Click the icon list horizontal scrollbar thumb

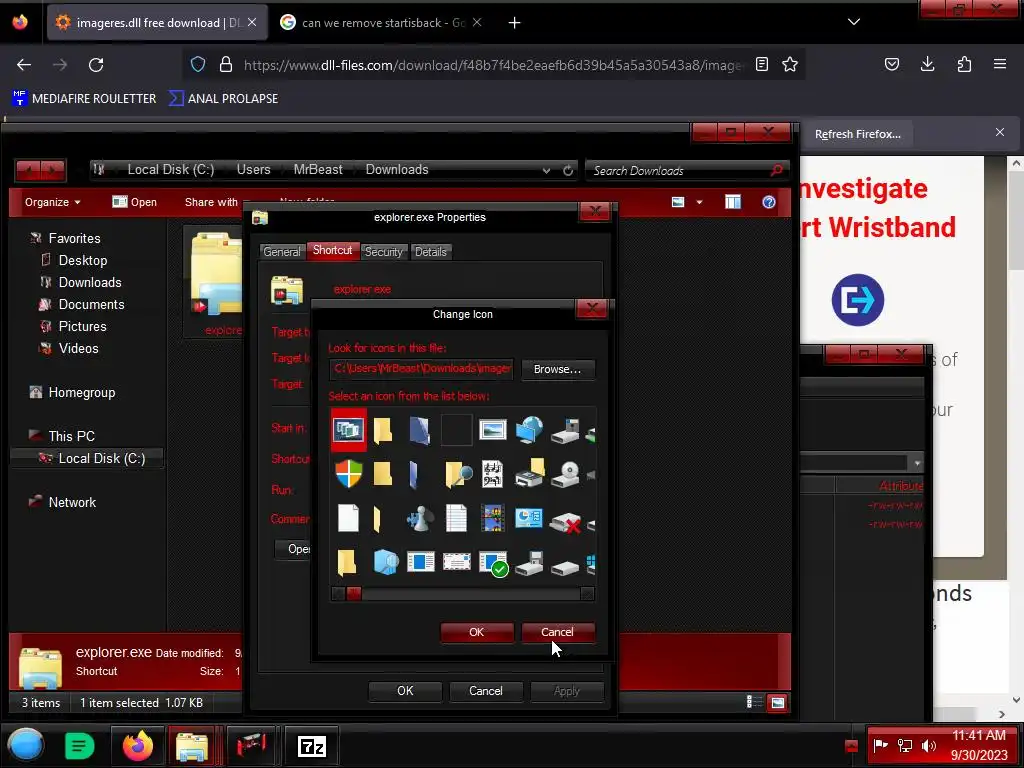[354, 594]
